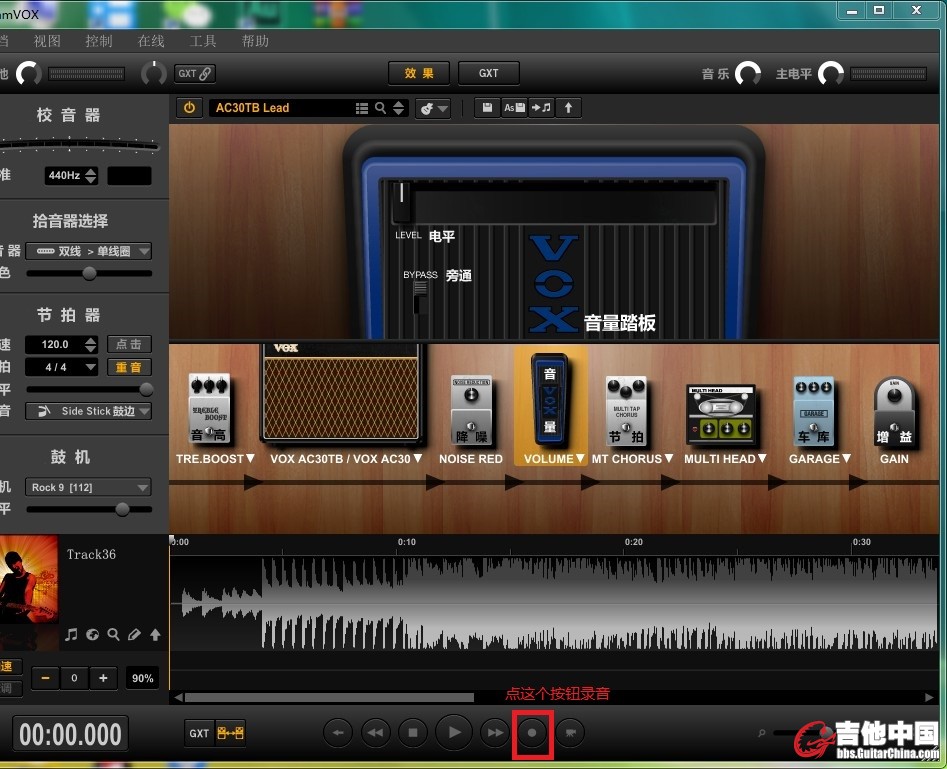The width and height of the screenshot is (947, 769).
Task: Select the VOLUME pedal in the chain
Action: pyautogui.click(x=550, y=401)
